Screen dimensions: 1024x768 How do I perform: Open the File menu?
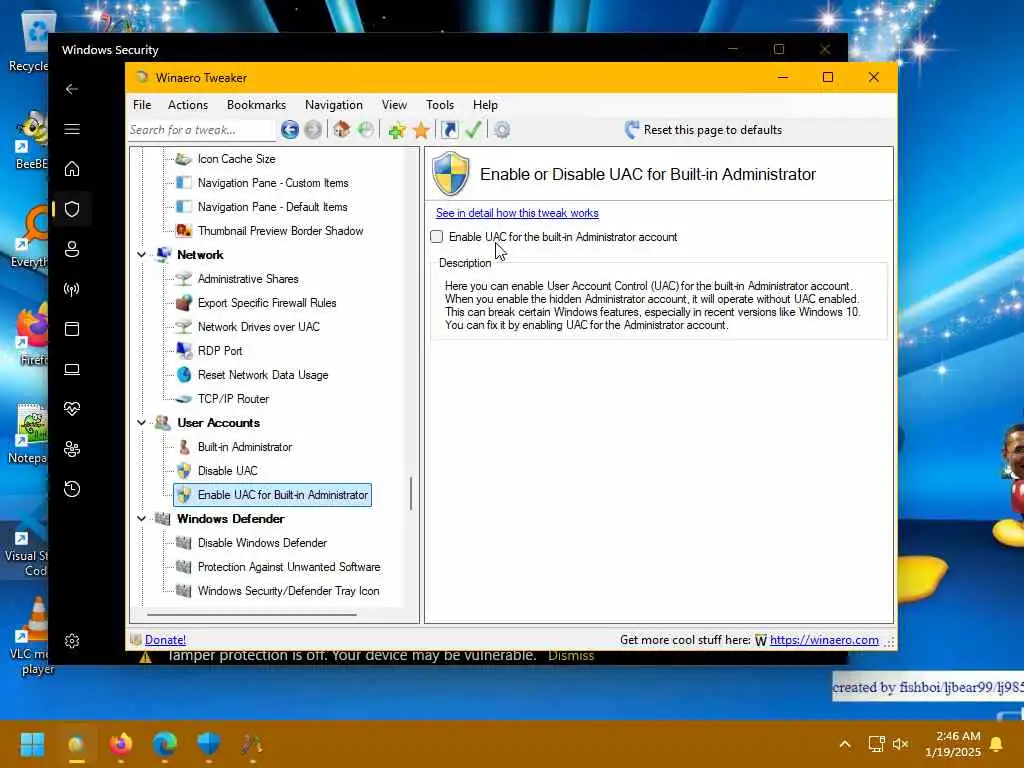click(142, 104)
